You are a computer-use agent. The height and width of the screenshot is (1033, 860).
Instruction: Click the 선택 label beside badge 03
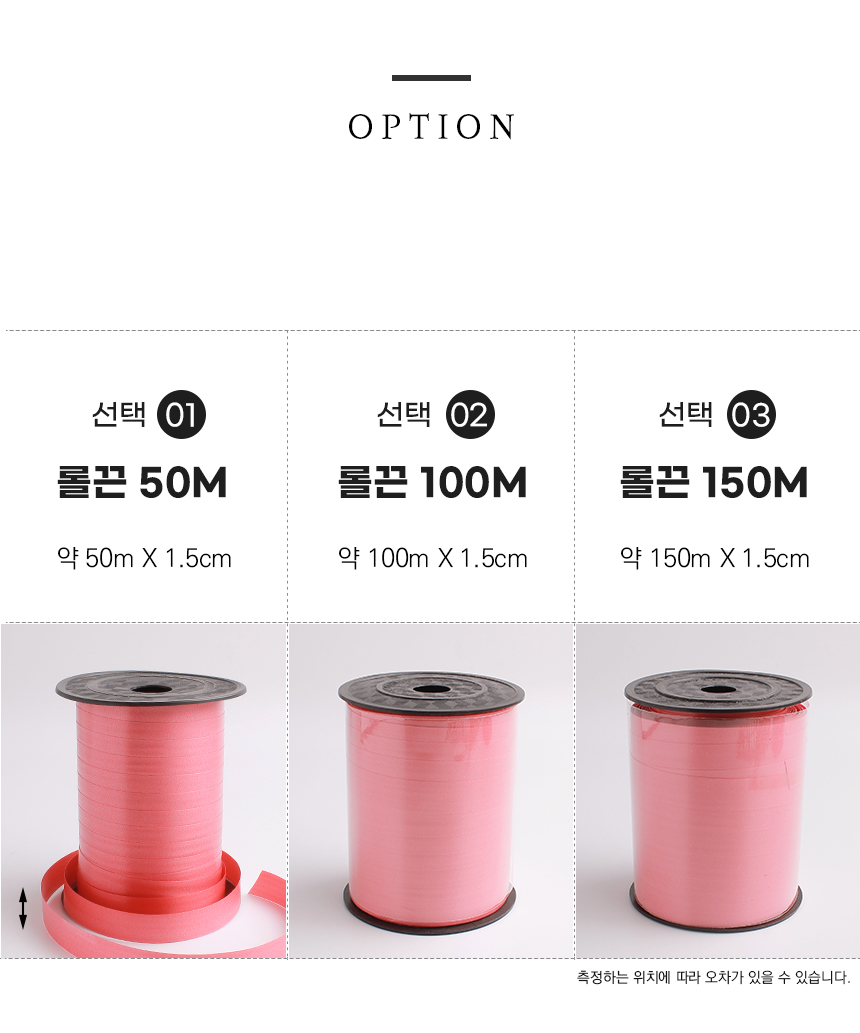click(x=687, y=414)
